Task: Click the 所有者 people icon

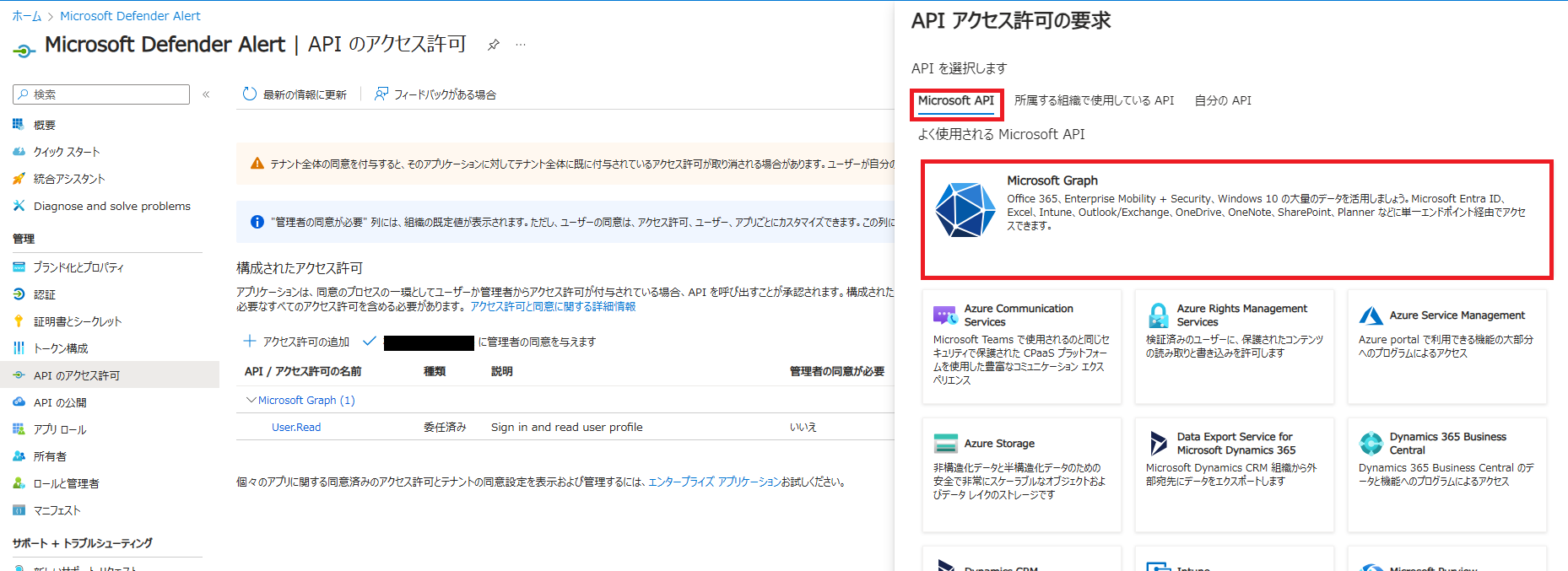Action: 19,456
